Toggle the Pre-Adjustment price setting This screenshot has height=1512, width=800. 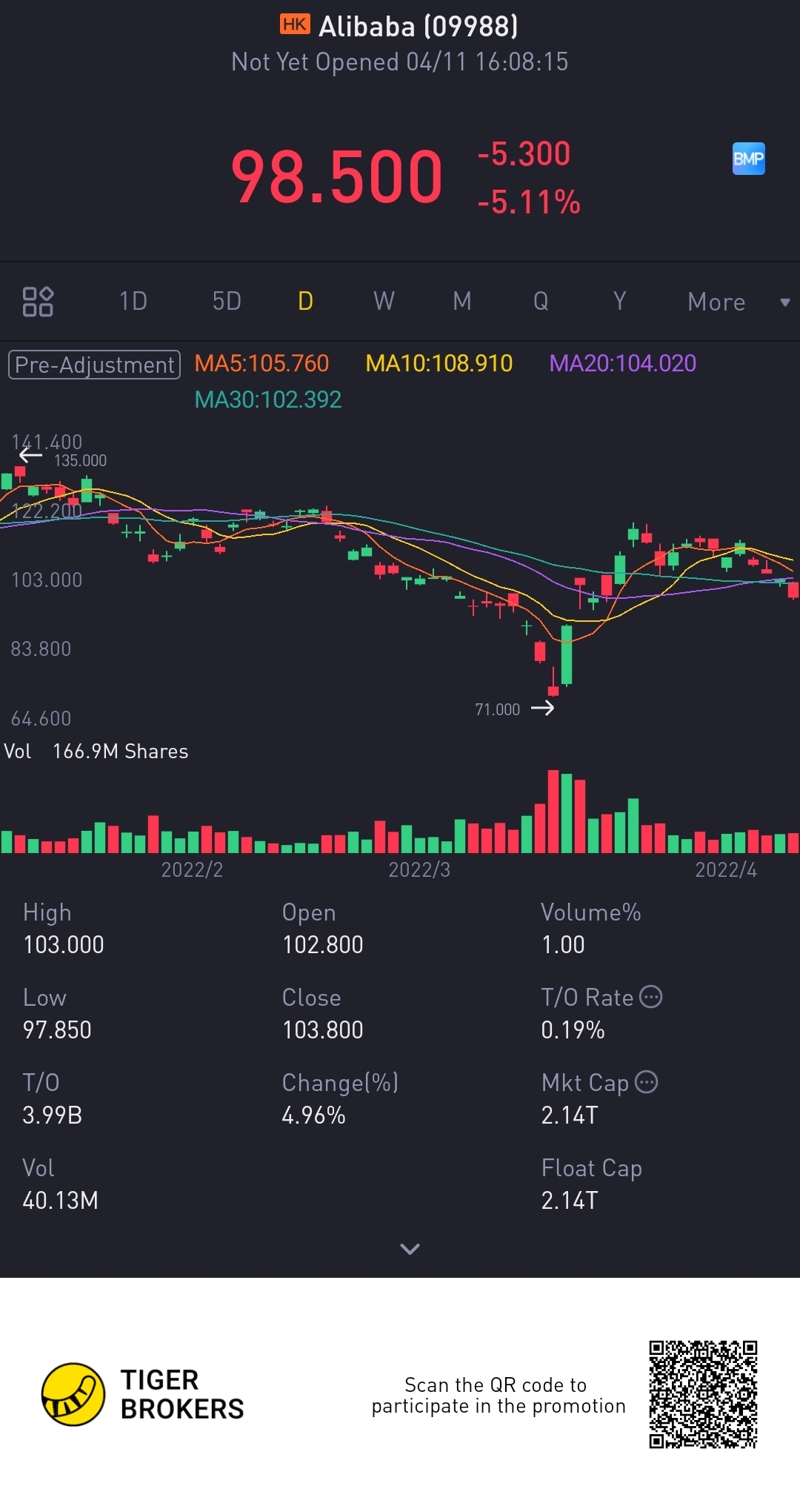coord(94,365)
